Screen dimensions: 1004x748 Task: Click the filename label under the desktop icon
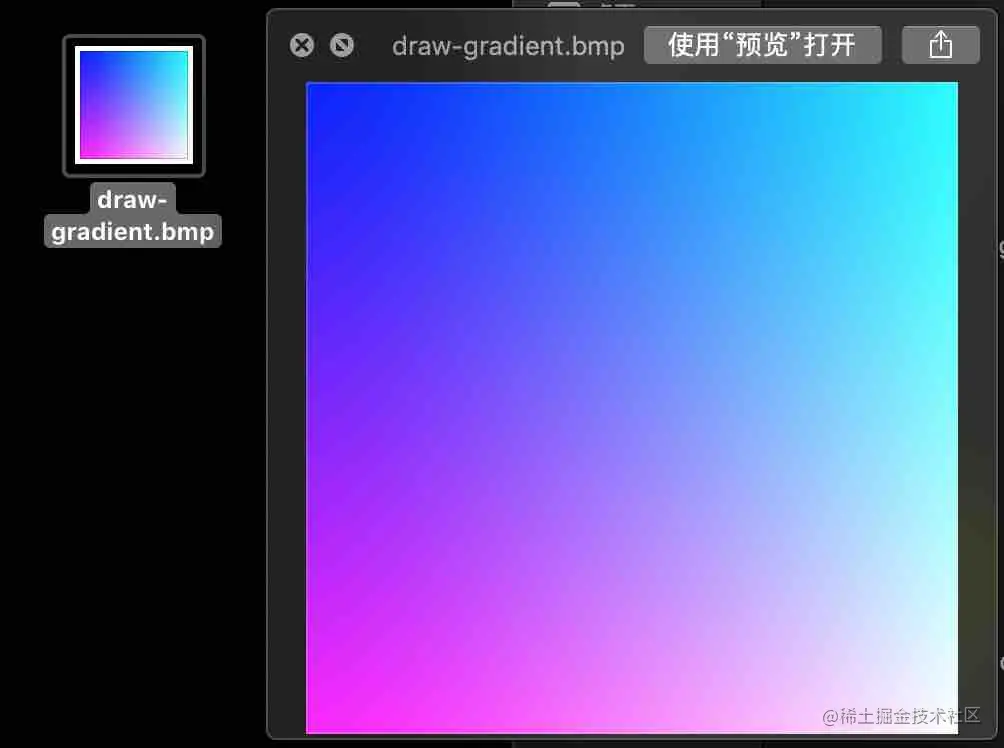pos(133,215)
